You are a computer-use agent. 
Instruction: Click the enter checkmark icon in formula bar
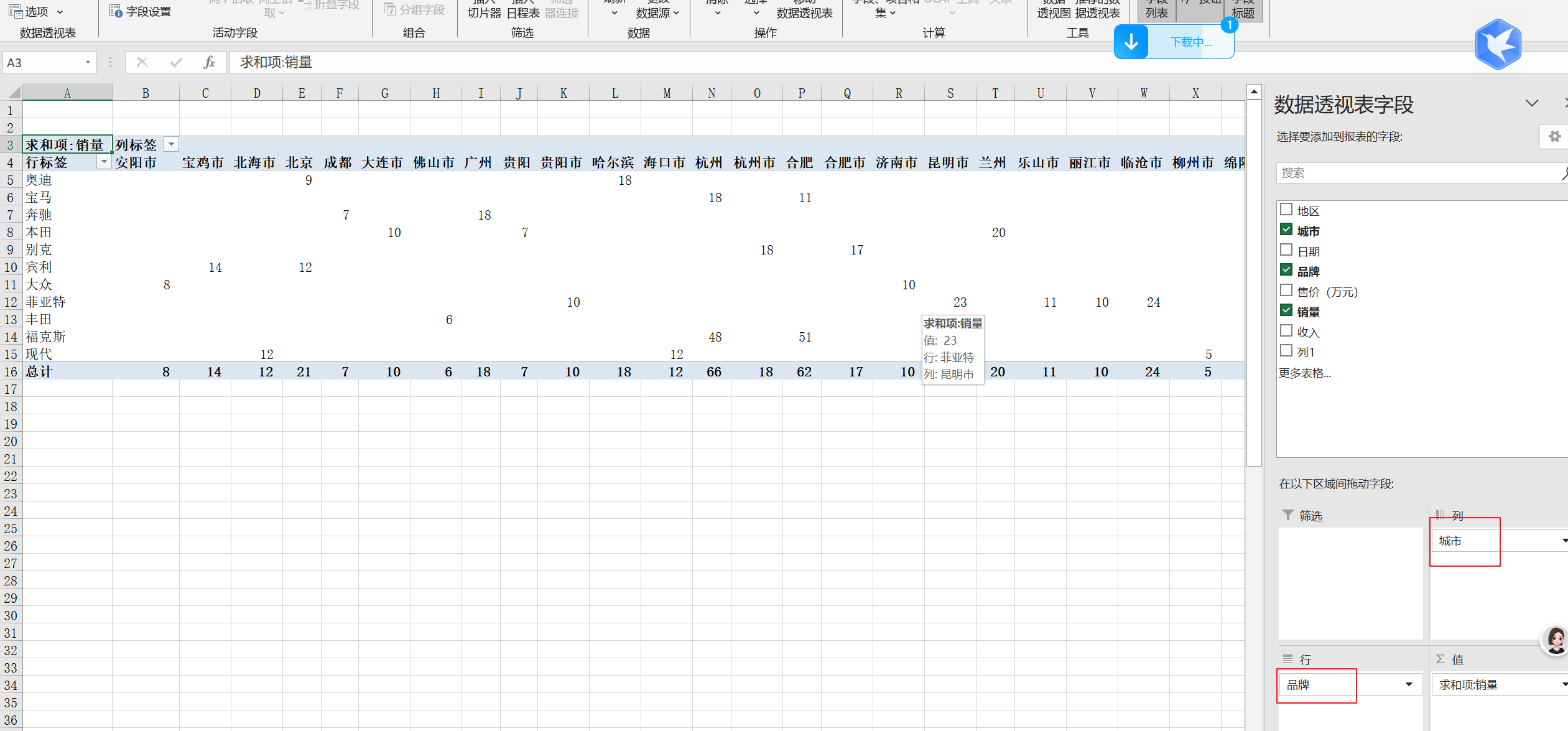176,62
